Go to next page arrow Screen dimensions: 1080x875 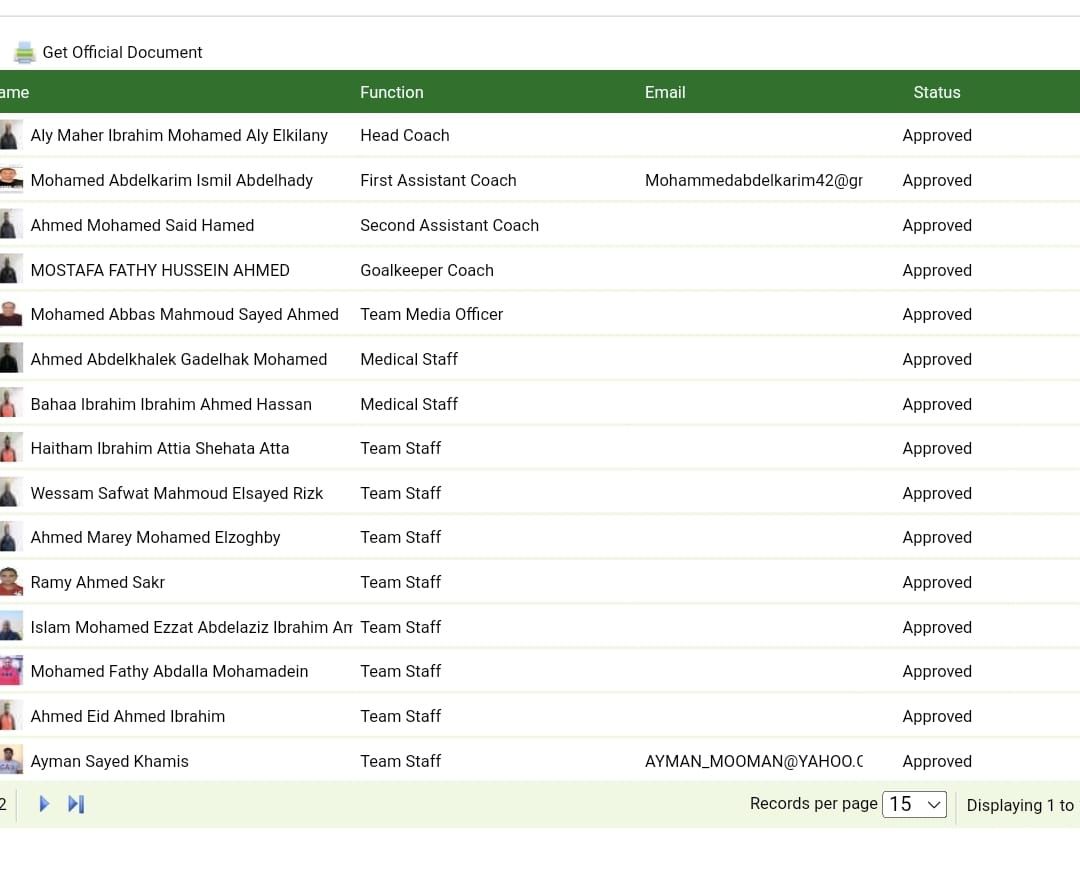click(x=44, y=804)
